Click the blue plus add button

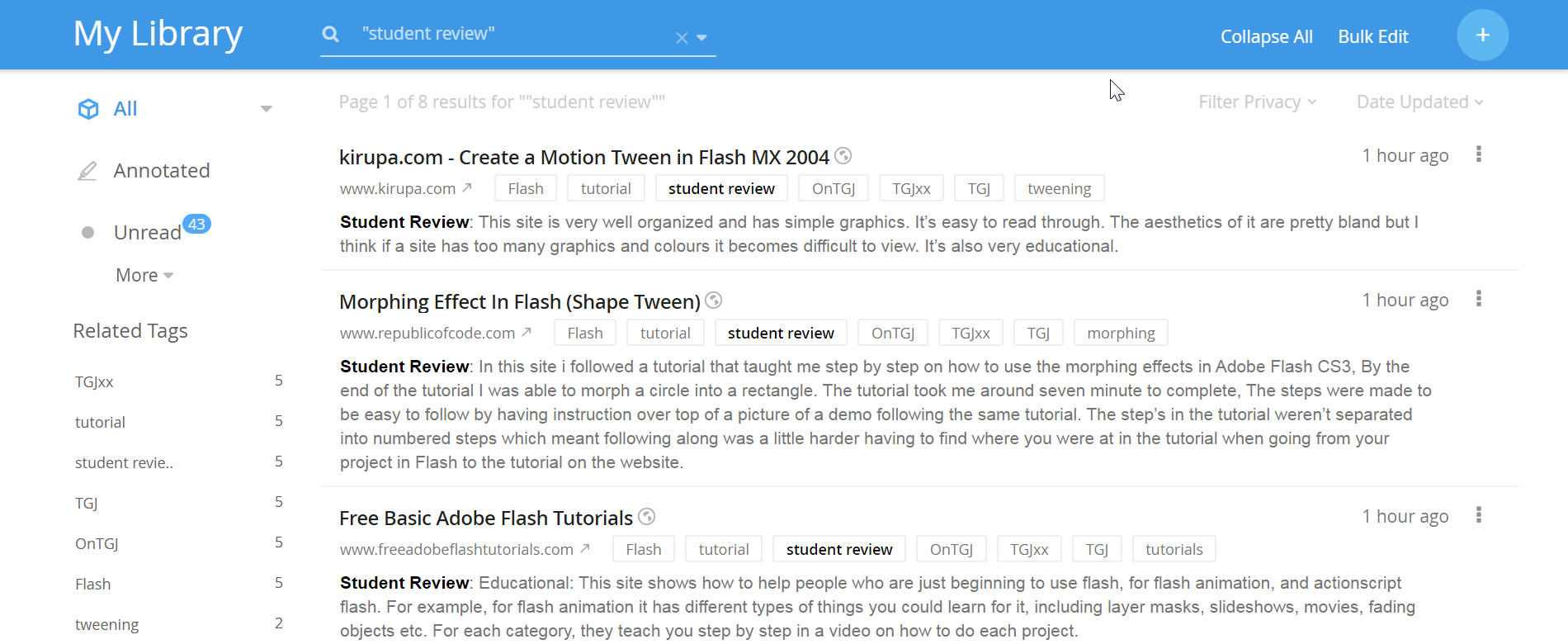click(x=1482, y=36)
